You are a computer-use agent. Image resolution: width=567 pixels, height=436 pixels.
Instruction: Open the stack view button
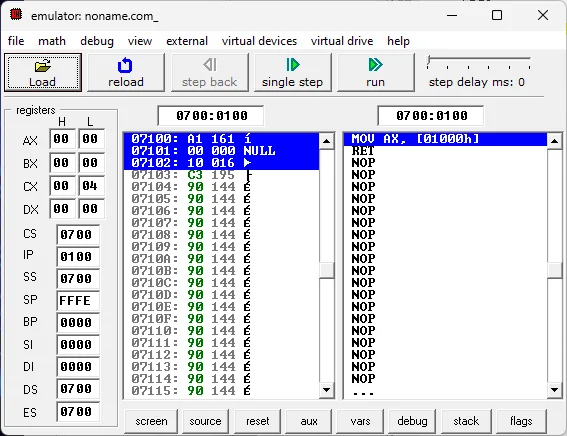click(x=466, y=421)
